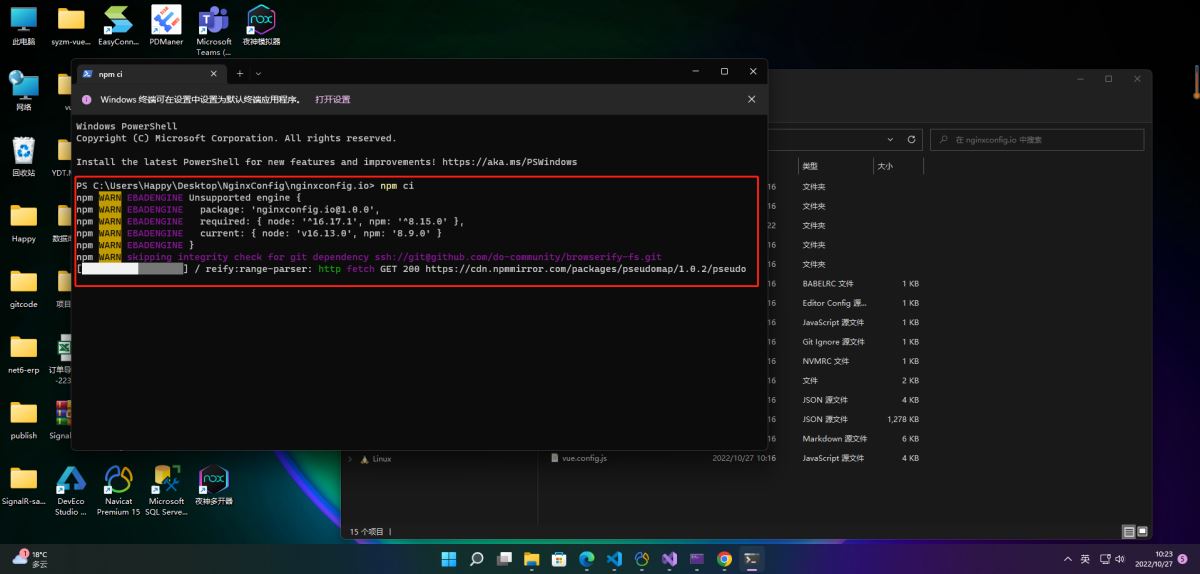Refresh the File Explorer folder view
1200x574 pixels.
pyautogui.click(x=911, y=140)
